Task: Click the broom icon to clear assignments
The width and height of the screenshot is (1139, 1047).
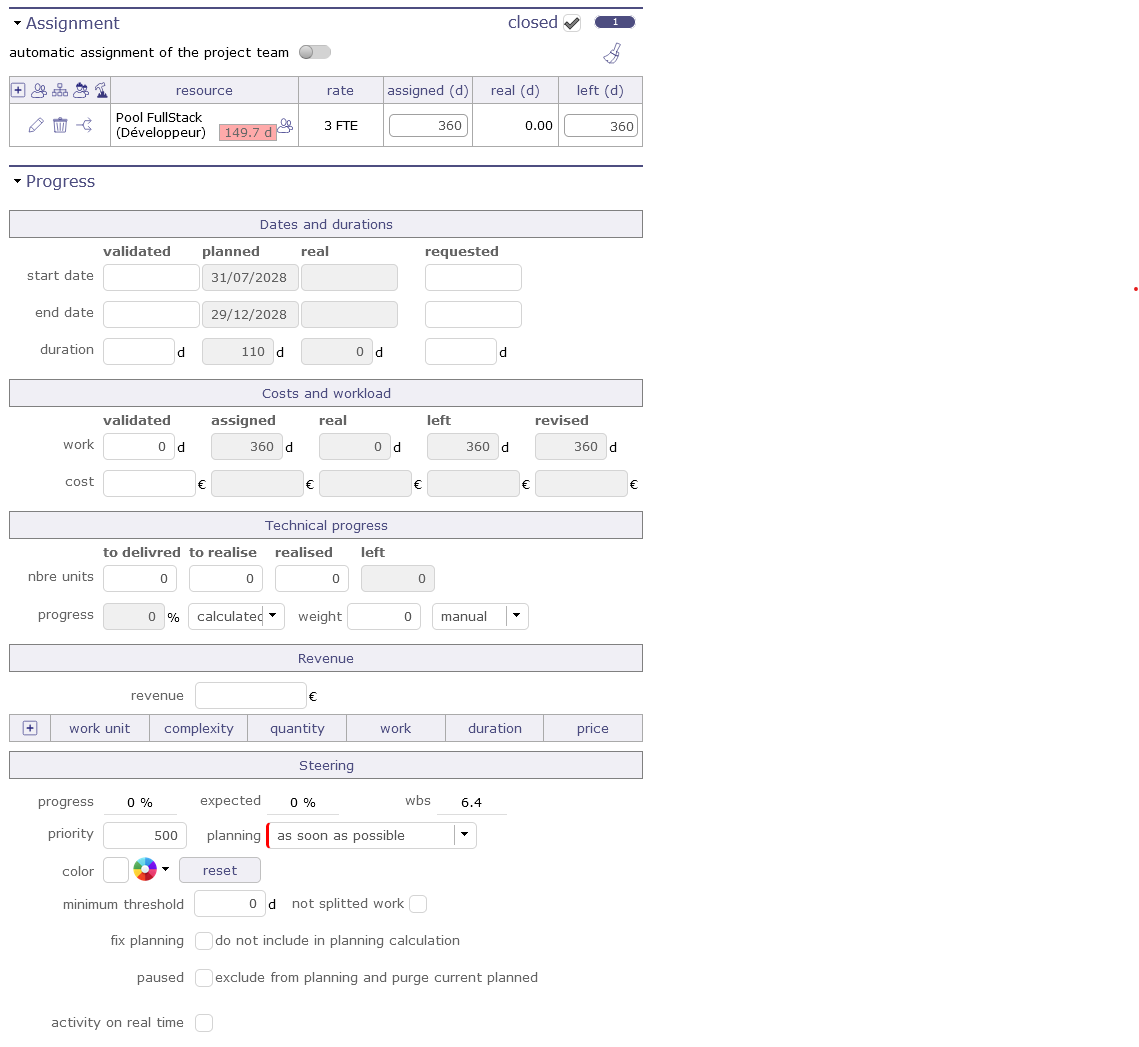Action: click(x=612, y=54)
